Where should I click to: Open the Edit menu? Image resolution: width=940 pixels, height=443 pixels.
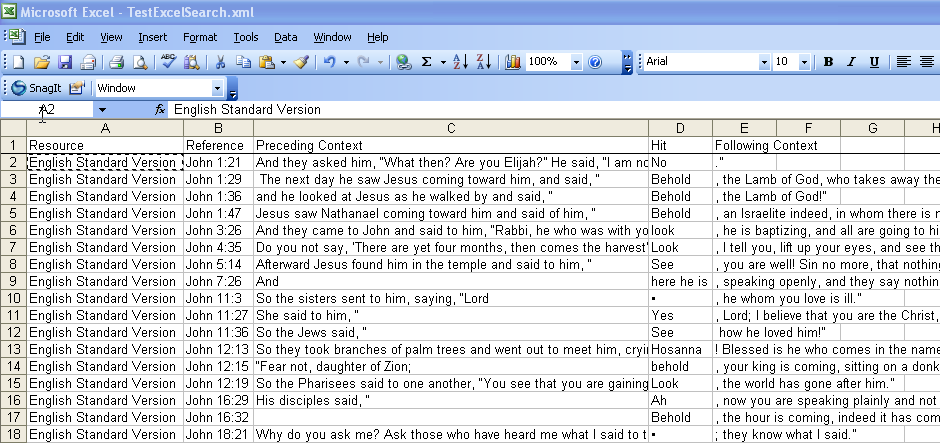pos(75,37)
